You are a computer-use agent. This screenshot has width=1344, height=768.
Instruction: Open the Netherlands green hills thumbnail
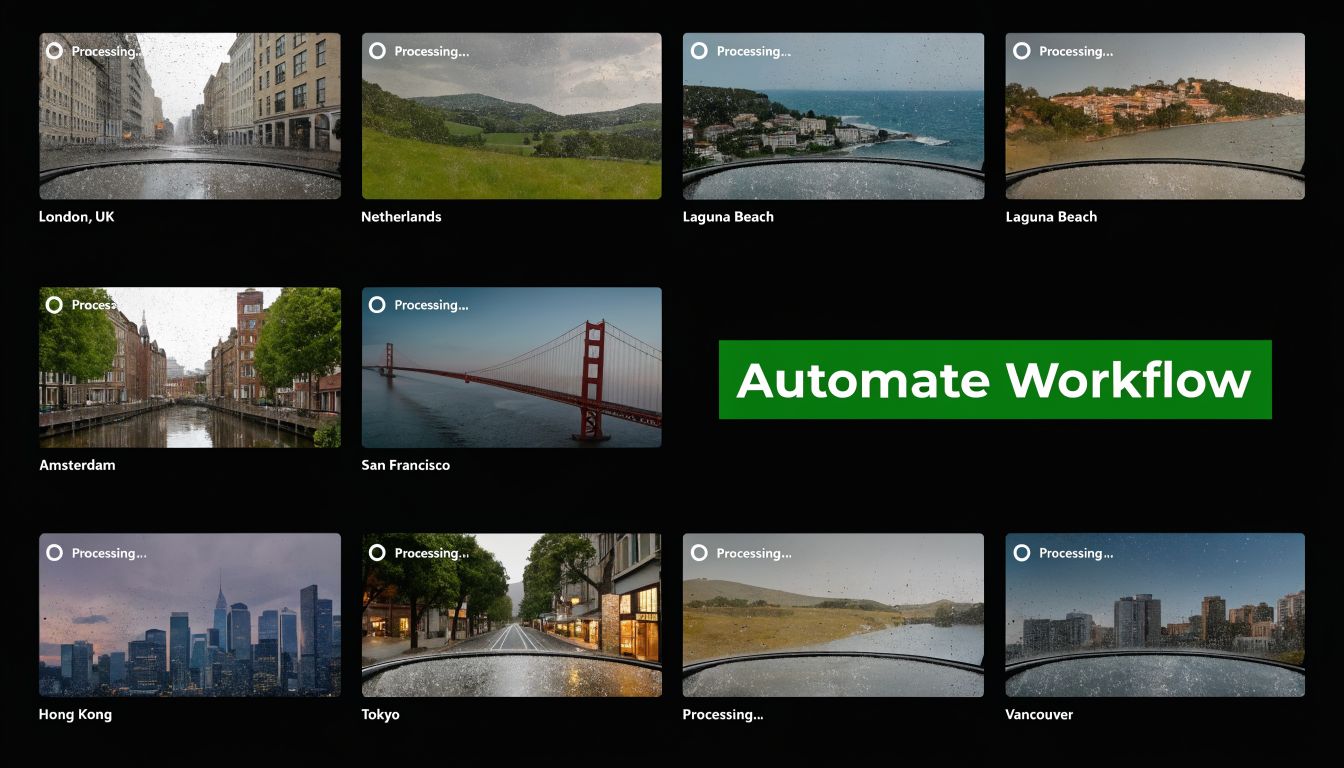[511, 116]
